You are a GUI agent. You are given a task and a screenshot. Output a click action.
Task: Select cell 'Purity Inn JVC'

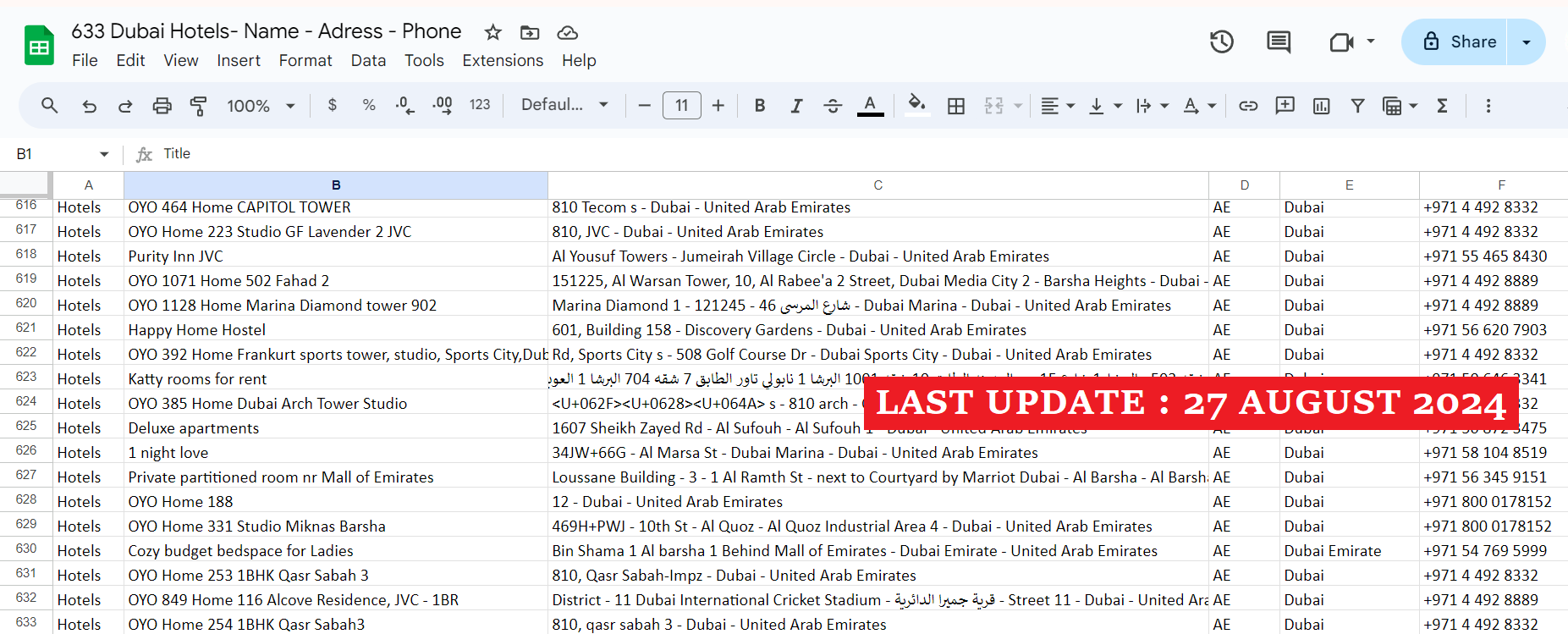tap(336, 256)
